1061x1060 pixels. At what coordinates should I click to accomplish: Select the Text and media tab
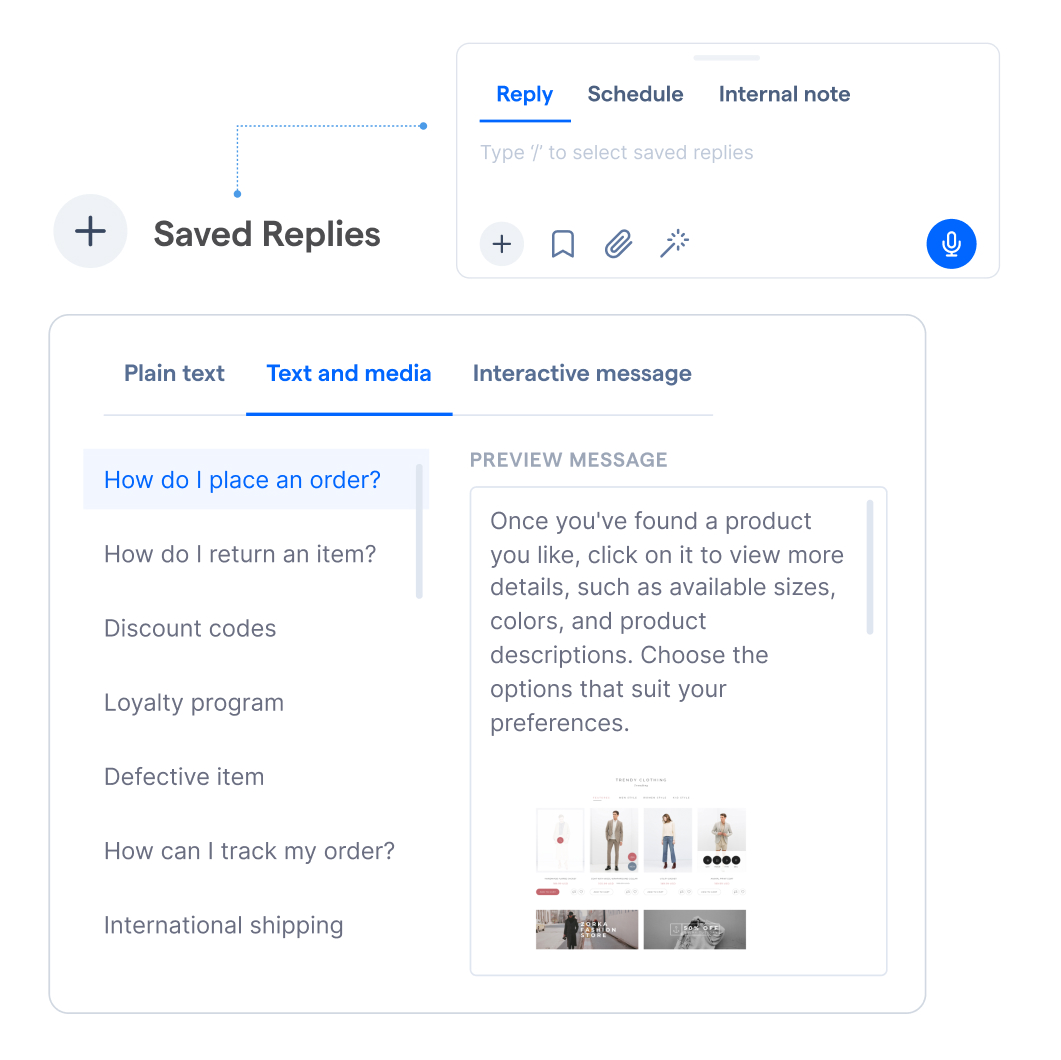point(348,373)
